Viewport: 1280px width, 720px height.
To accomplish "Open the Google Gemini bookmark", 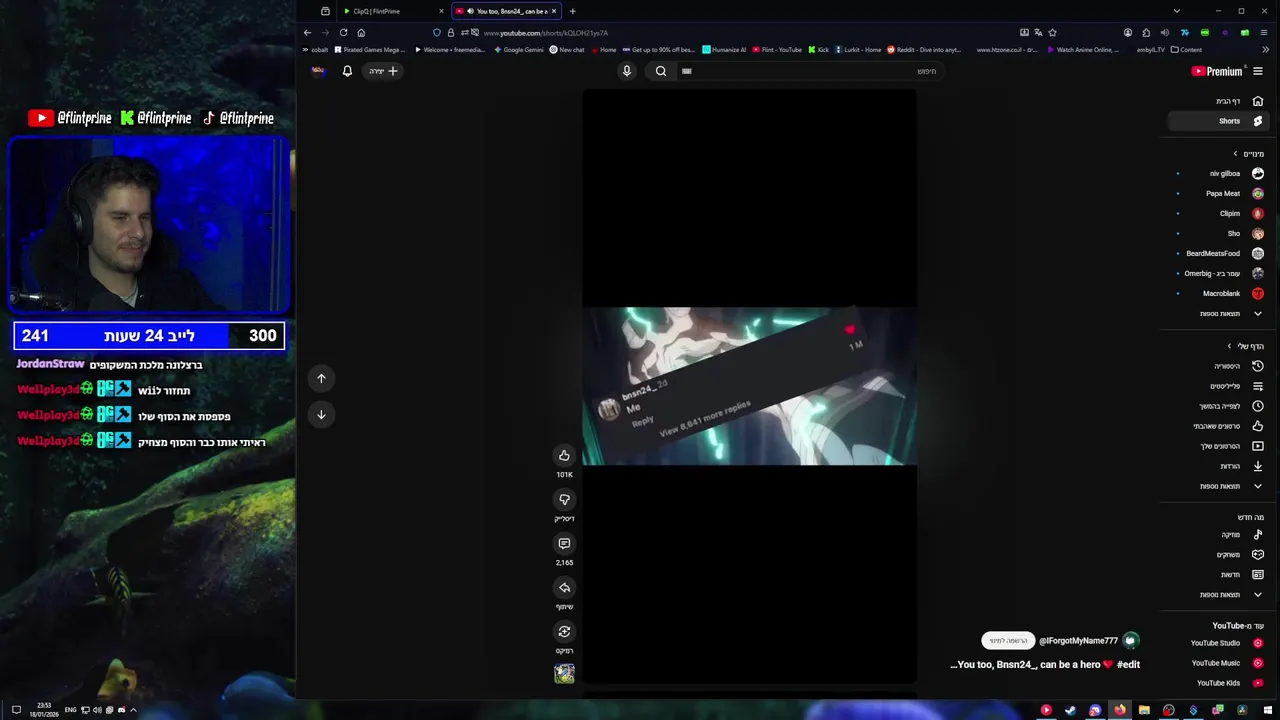I will click(519, 49).
